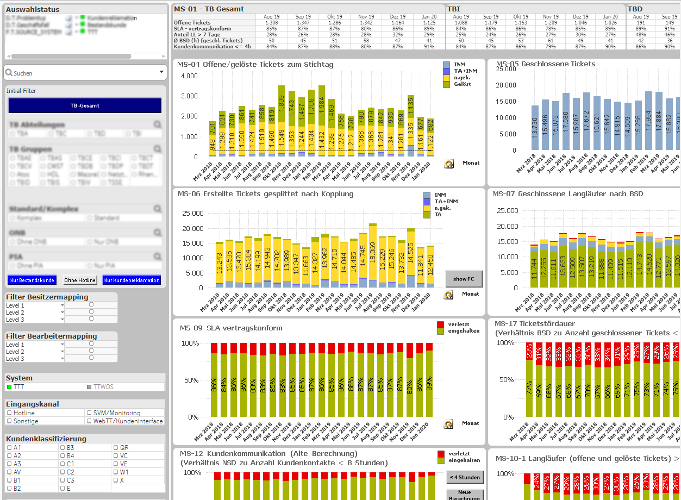
Task: Expand Level 2 dropdown in Filter Bearbeitermapping
Action: [60, 351]
